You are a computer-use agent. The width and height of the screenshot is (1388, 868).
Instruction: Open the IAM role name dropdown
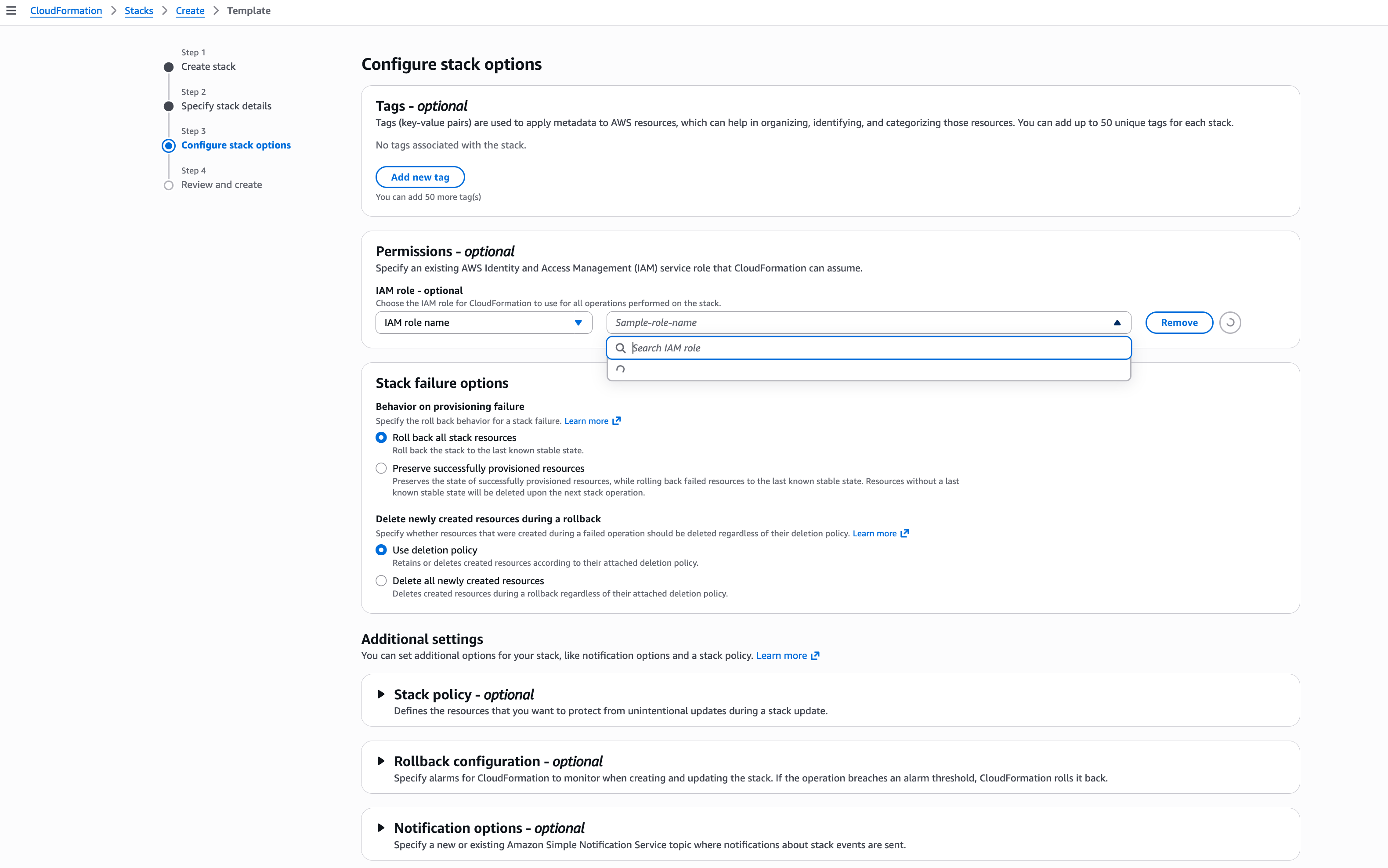pos(483,322)
